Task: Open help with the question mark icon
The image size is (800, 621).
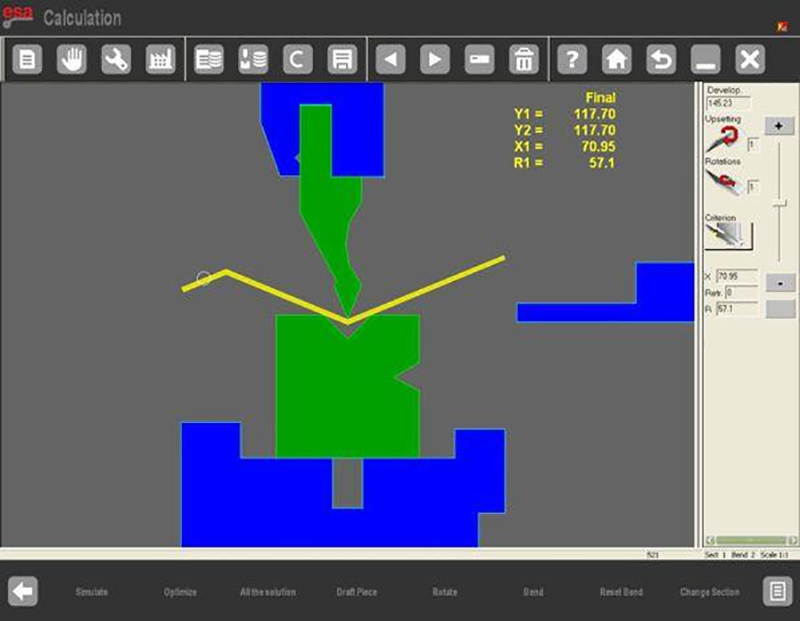Action: pyautogui.click(x=571, y=60)
